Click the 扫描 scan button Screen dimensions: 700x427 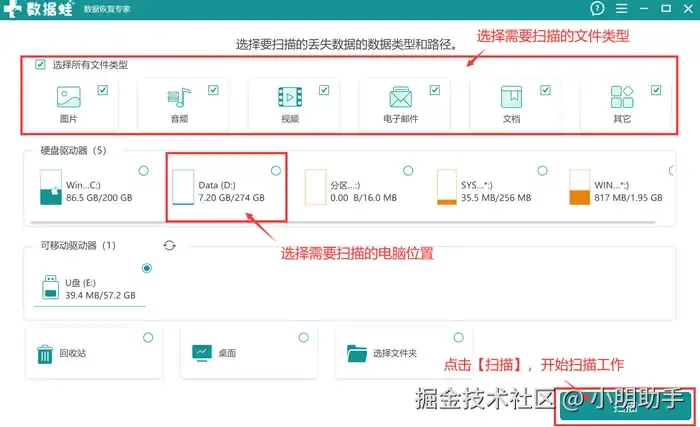pos(625,407)
